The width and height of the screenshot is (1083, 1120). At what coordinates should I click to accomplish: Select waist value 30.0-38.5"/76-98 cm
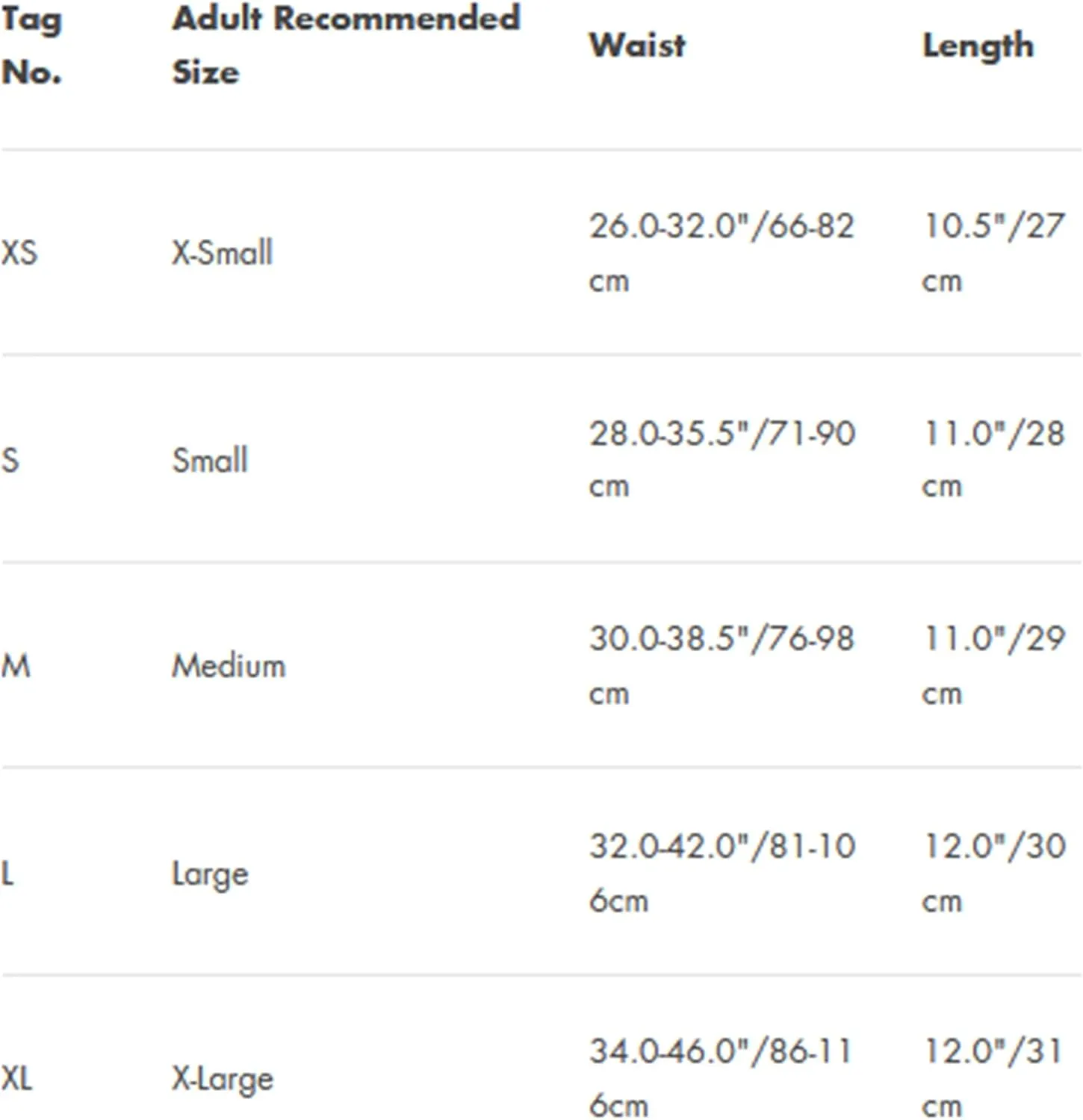722,665
